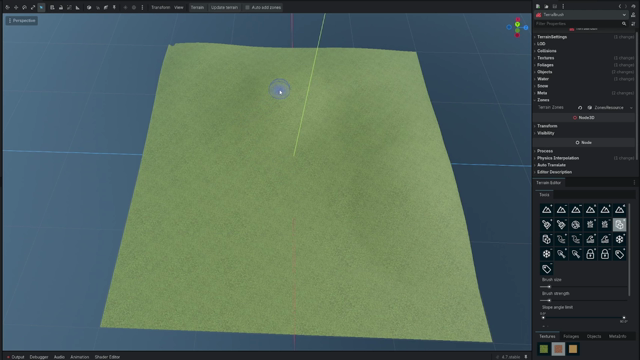Adjust the Brush strength slider

(584, 300)
